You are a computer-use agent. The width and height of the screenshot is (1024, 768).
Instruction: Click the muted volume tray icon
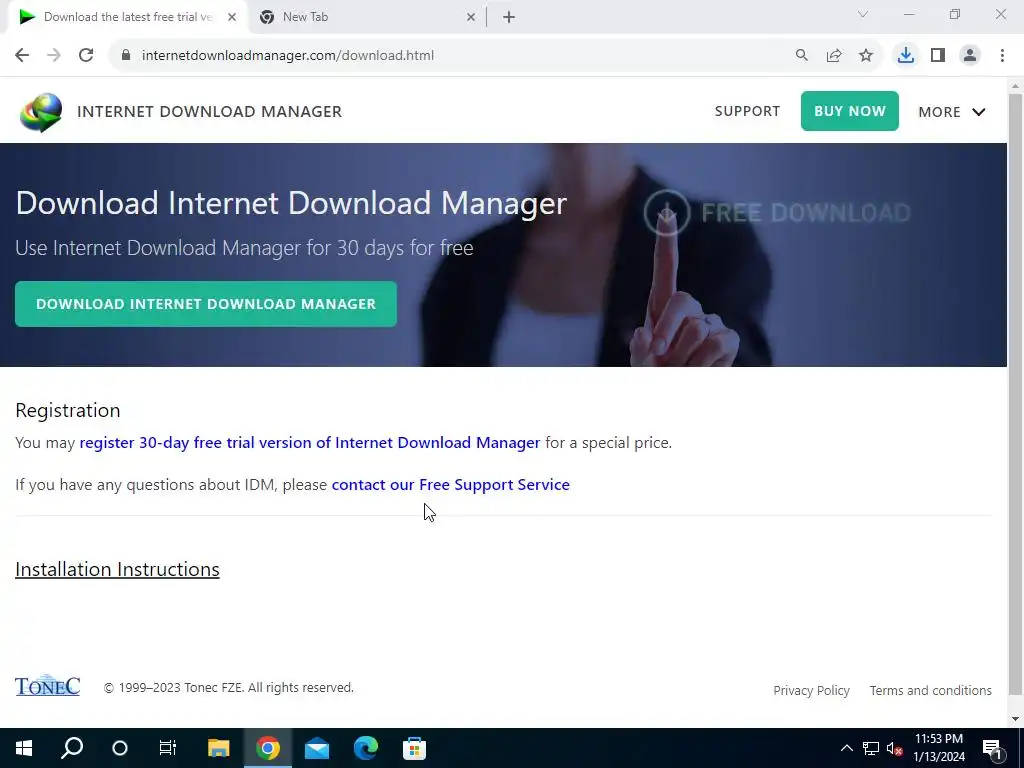pyautogui.click(x=895, y=748)
